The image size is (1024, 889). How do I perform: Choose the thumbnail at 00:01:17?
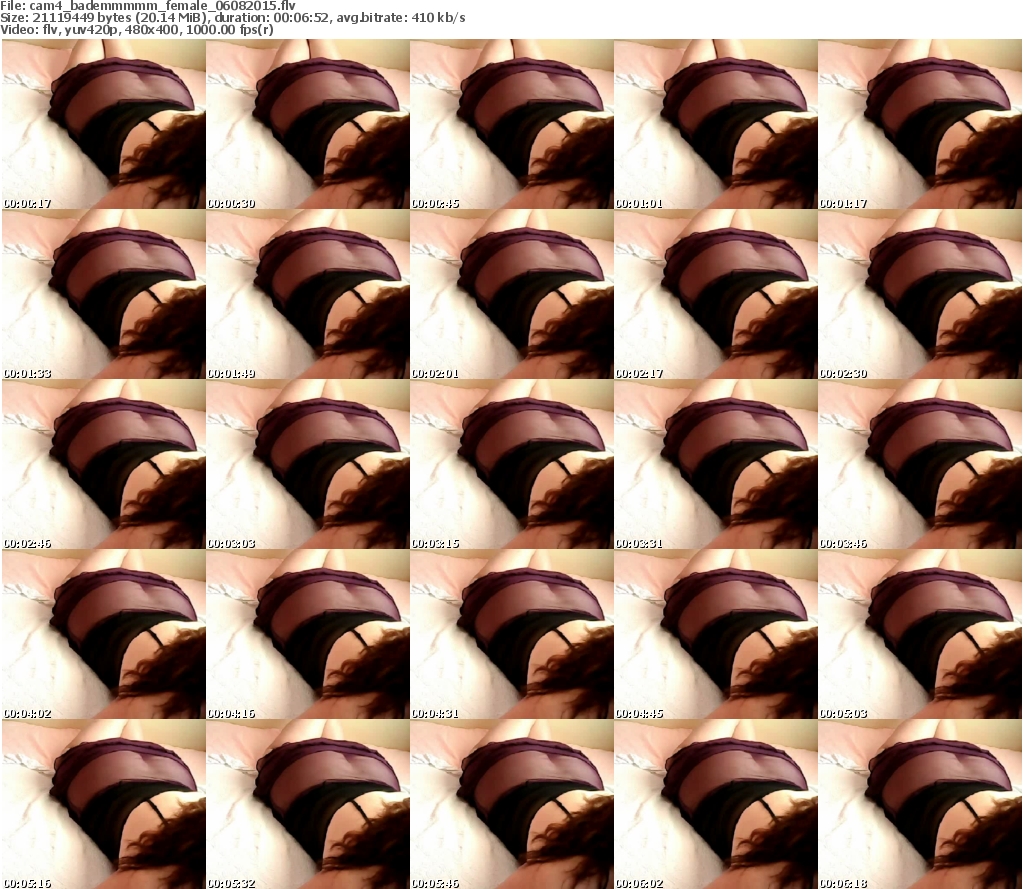(x=920, y=124)
